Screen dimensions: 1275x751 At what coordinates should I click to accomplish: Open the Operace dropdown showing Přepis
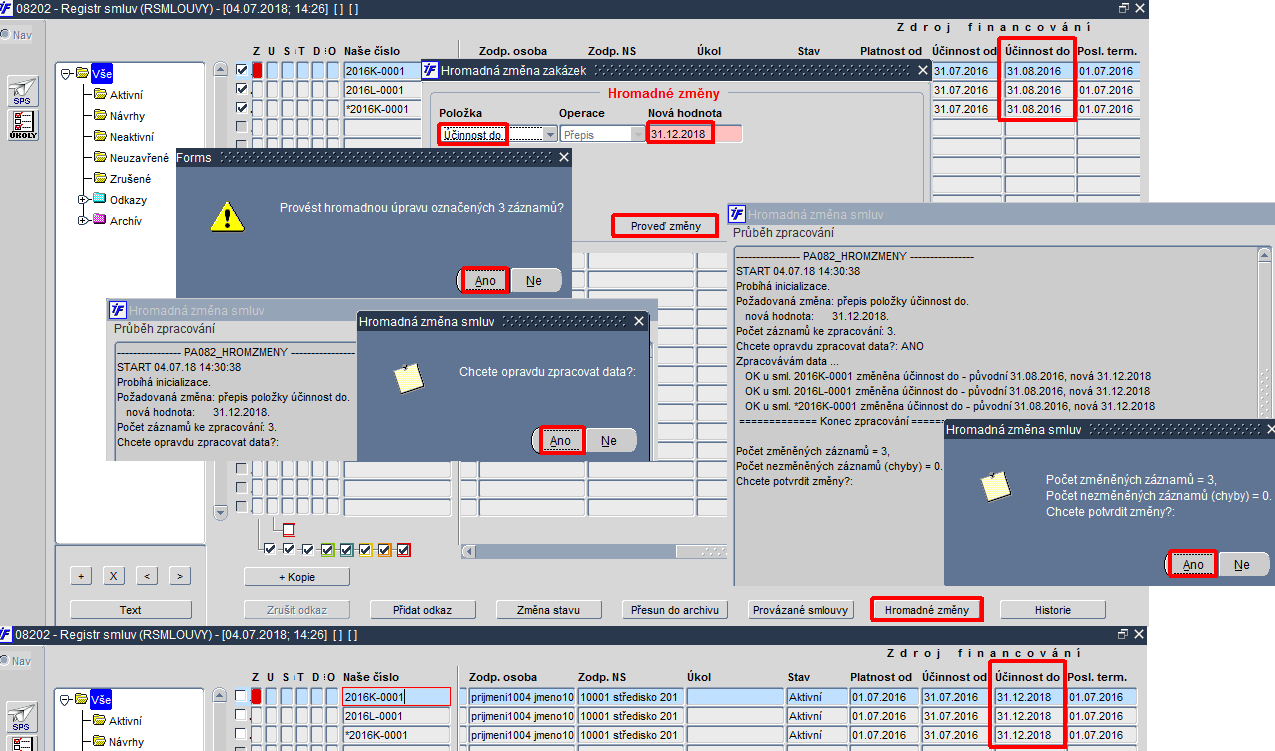[x=637, y=134]
